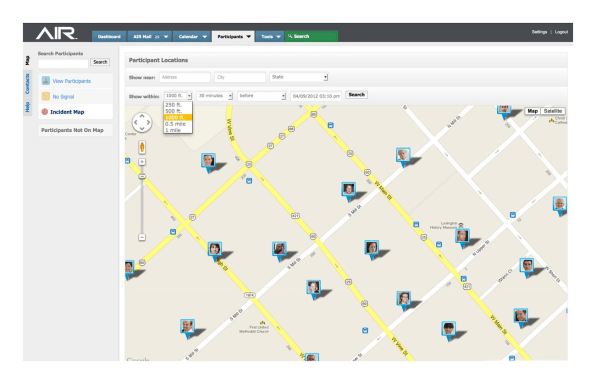596x384 pixels.
Task: Click the AIR logo
Action: pos(56,33)
